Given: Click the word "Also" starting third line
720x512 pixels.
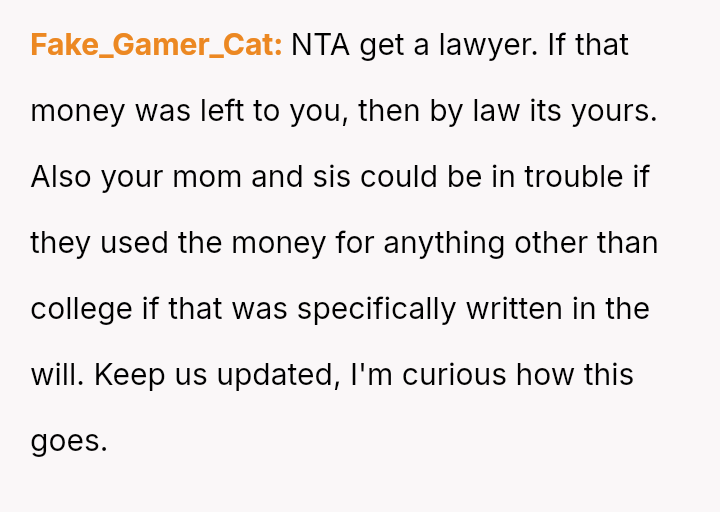Looking at the screenshot, I should point(62,177).
